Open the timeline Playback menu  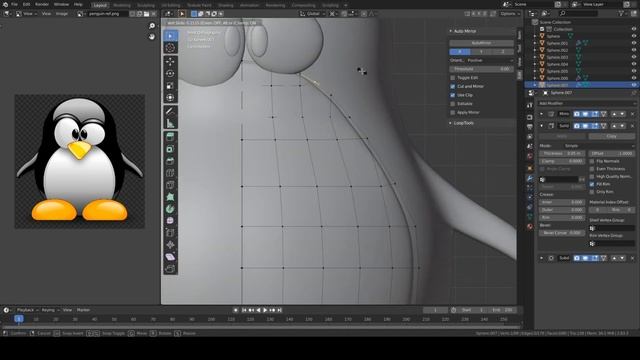click(x=27, y=310)
